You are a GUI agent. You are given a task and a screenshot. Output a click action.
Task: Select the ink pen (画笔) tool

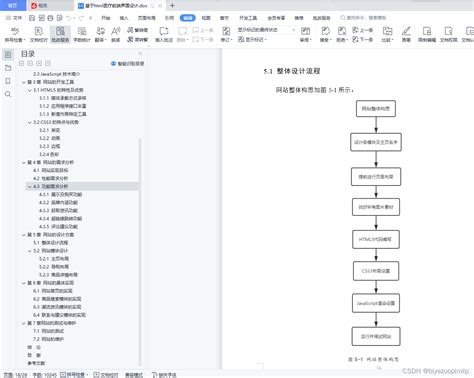click(406, 34)
